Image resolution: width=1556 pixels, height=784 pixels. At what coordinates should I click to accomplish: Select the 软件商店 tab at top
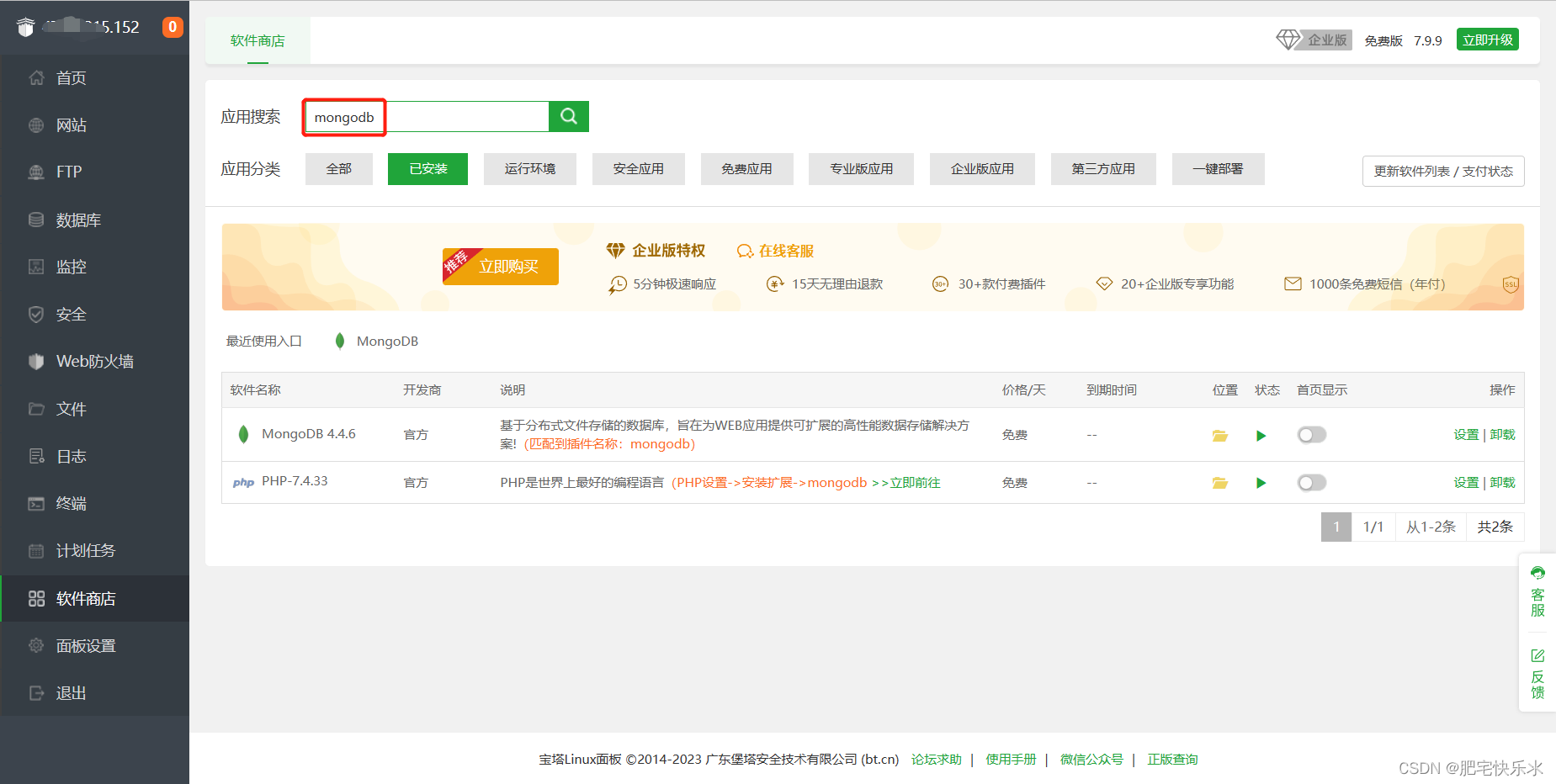tap(258, 40)
